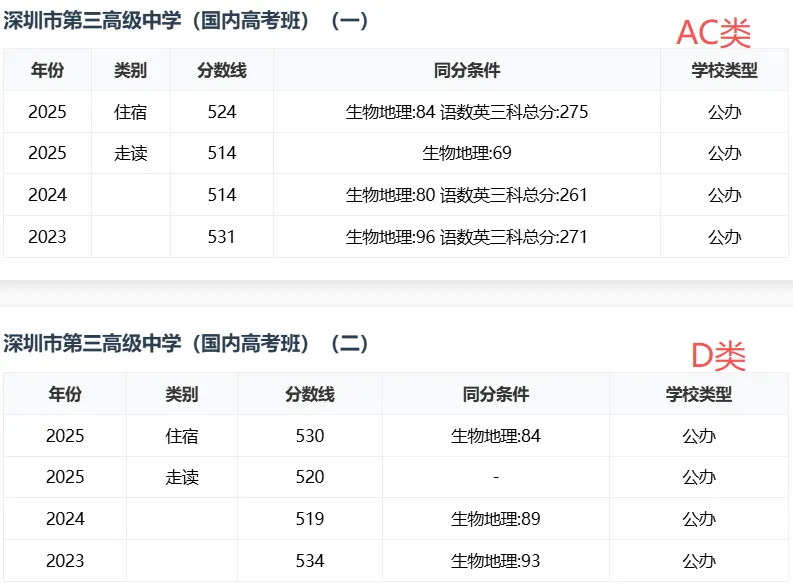The width and height of the screenshot is (793, 586).
Task: Select 走读 in the 生物地理:69 row
Action: point(130,153)
